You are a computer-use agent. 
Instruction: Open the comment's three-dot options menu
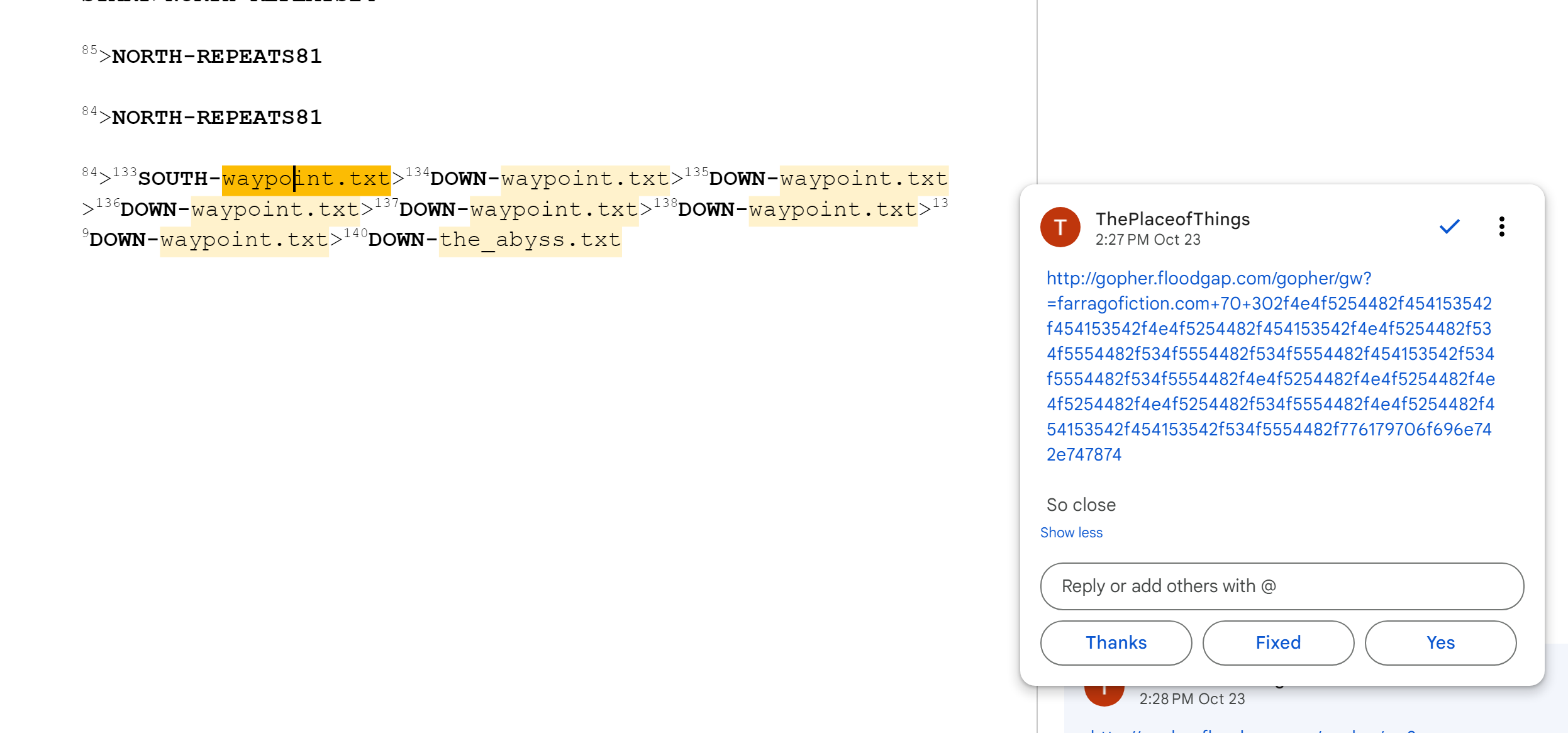1501,227
